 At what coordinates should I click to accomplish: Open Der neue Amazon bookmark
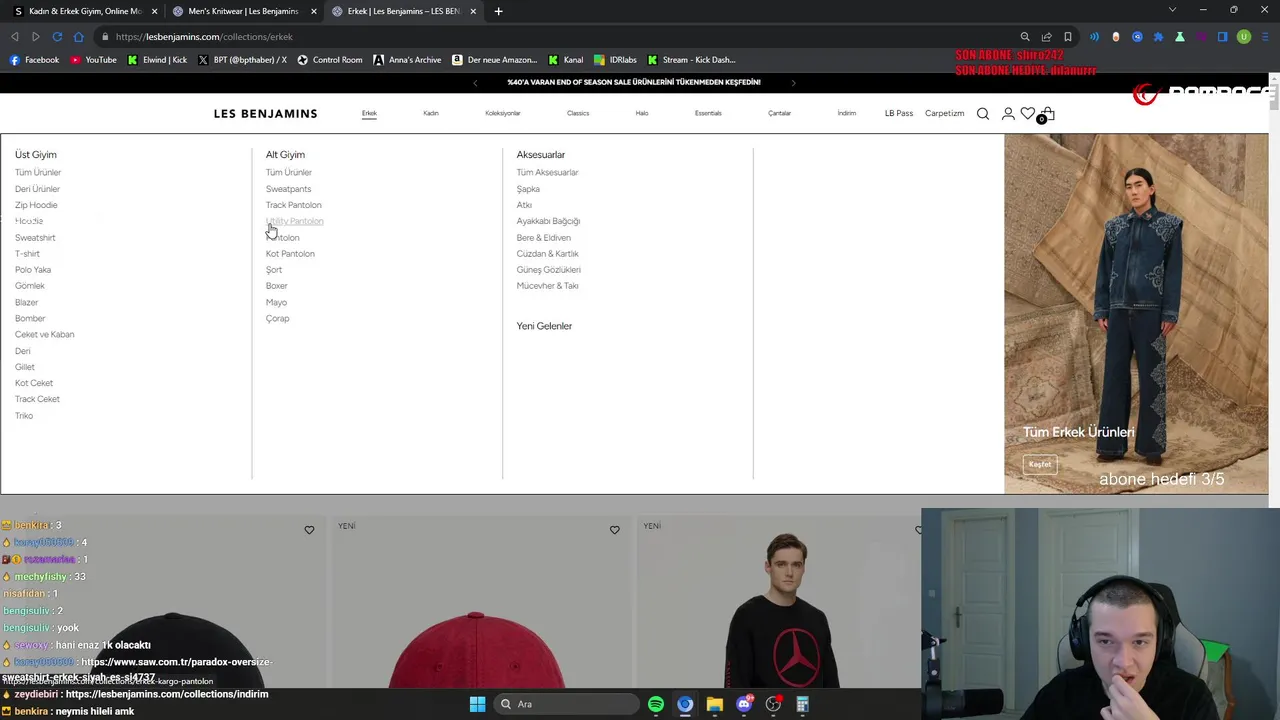[x=495, y=60]
